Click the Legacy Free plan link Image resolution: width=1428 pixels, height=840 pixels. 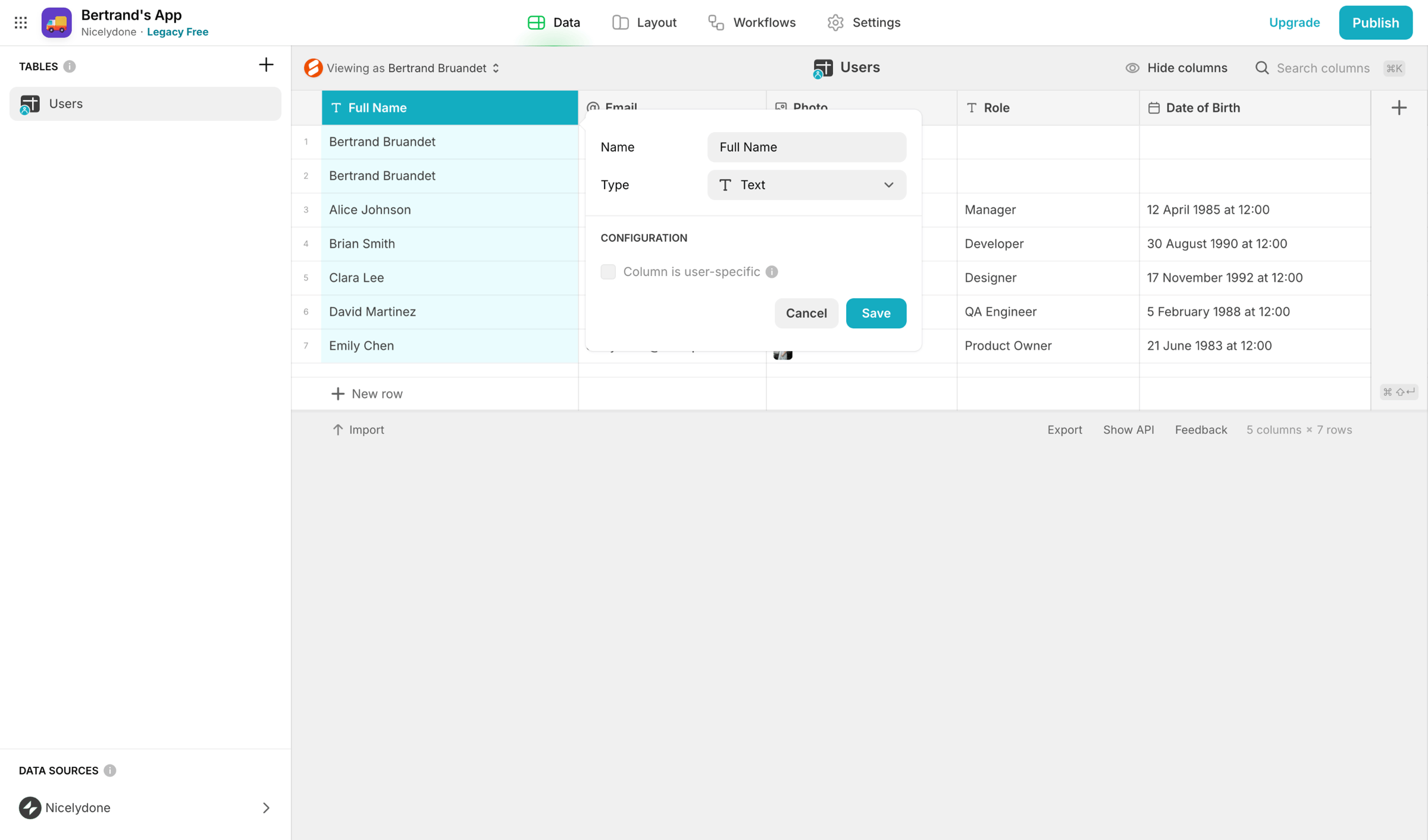[x=177, y=32]
